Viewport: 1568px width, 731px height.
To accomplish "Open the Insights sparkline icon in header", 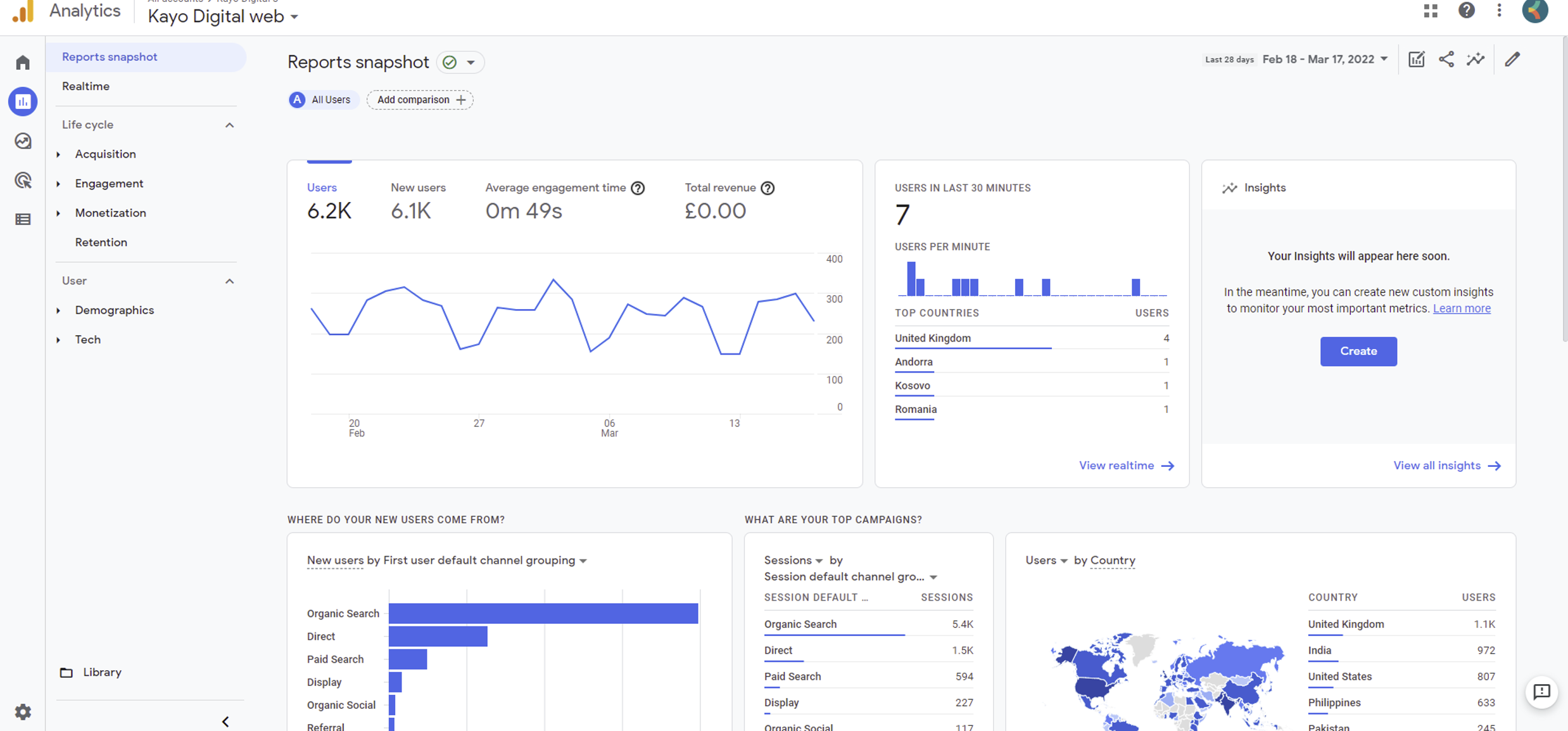I will point(1476,60).
